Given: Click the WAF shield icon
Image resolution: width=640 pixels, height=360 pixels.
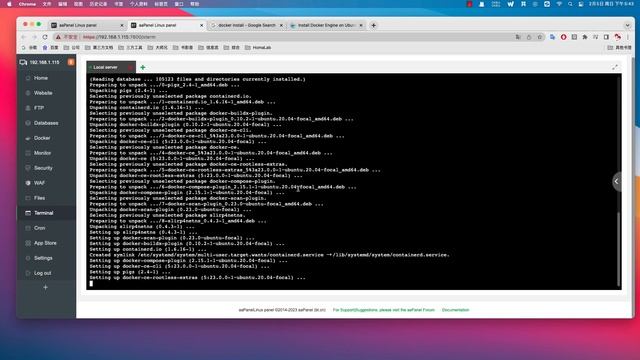Looking at the screenshot, I should click(x=28, y=183).
